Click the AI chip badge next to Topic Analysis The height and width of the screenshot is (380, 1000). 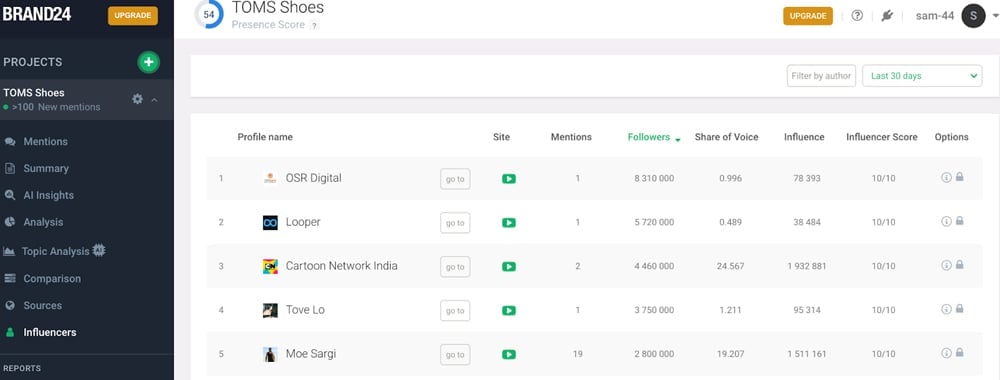tap(99, 251)
